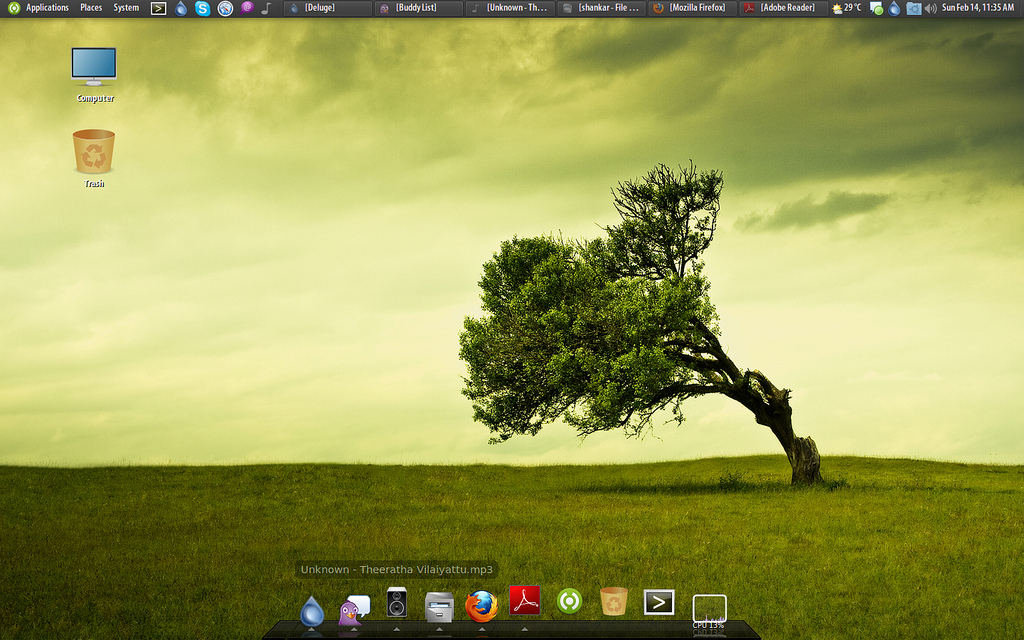
Task: Open the volume control speaker icon
Action: point(931,8)
